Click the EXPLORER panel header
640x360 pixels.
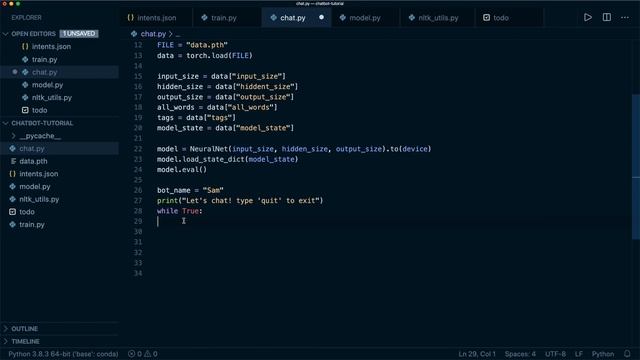click(27, 18)
